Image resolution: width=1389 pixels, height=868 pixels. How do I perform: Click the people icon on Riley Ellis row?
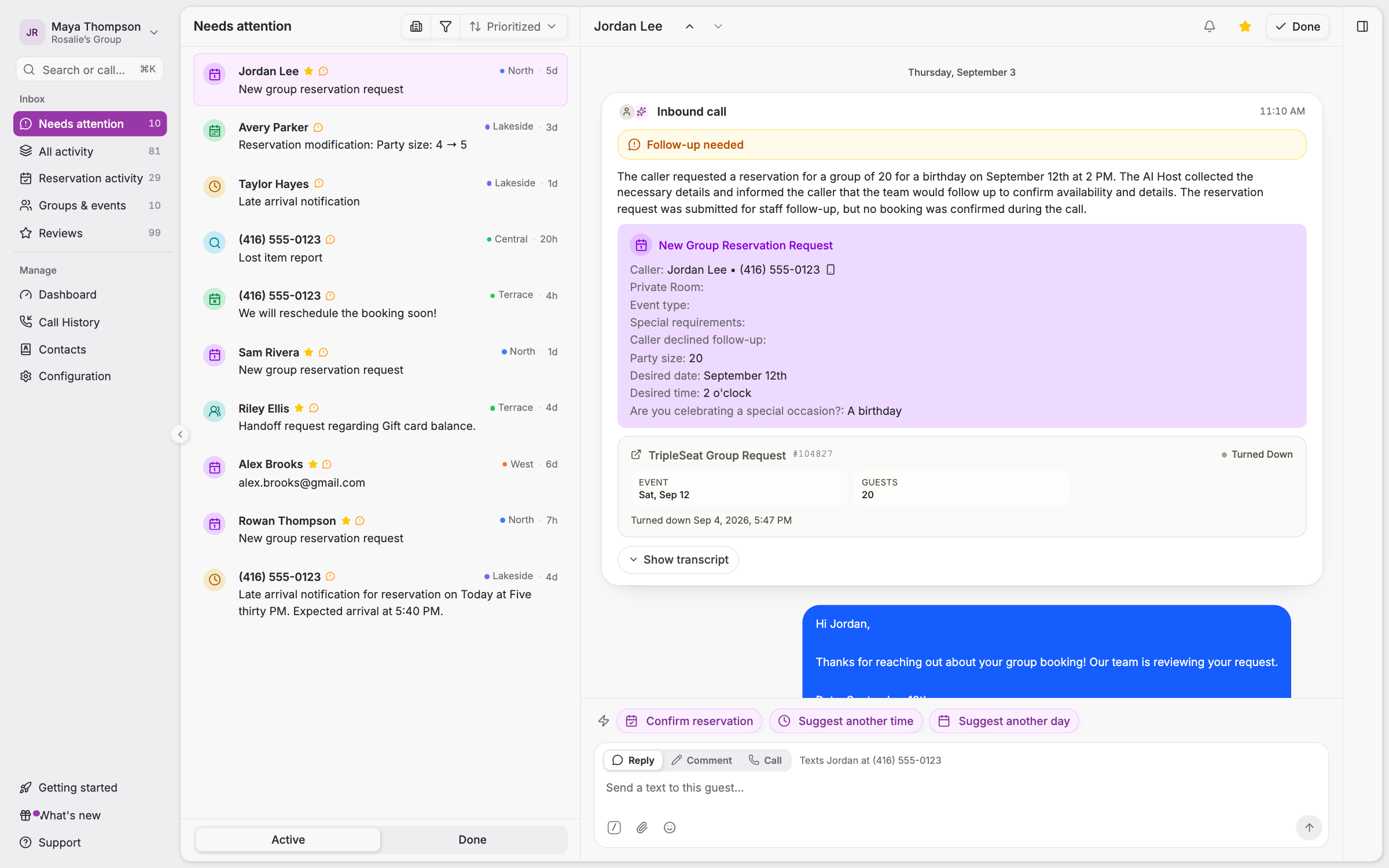pyautogui.click(x=215, y=411)
